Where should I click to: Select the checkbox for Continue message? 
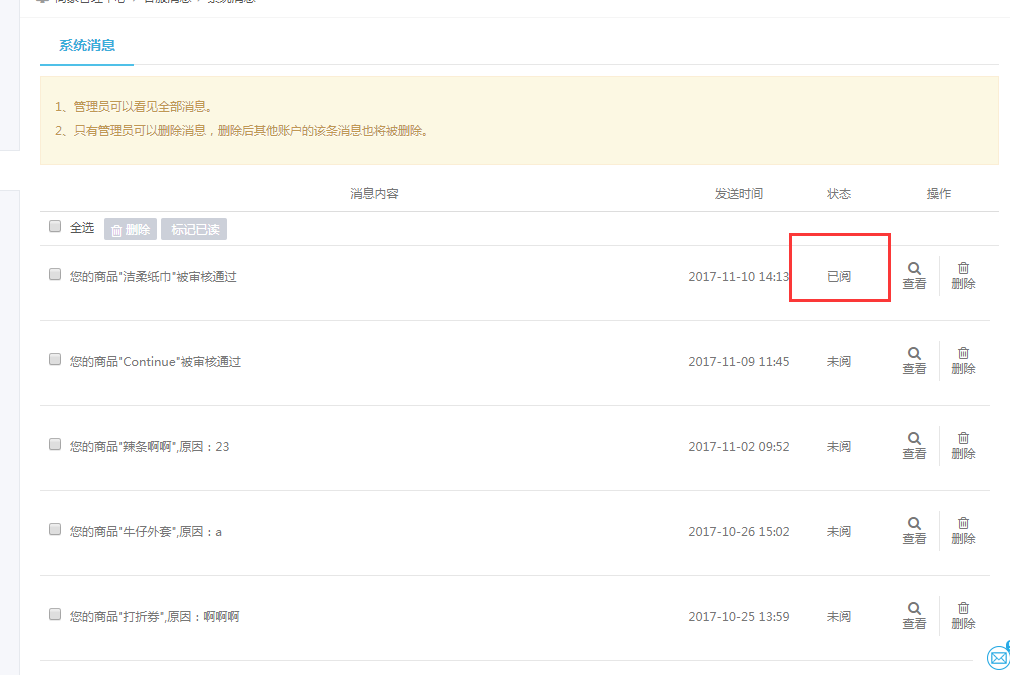pyautogui.click(x=55, y=360)
